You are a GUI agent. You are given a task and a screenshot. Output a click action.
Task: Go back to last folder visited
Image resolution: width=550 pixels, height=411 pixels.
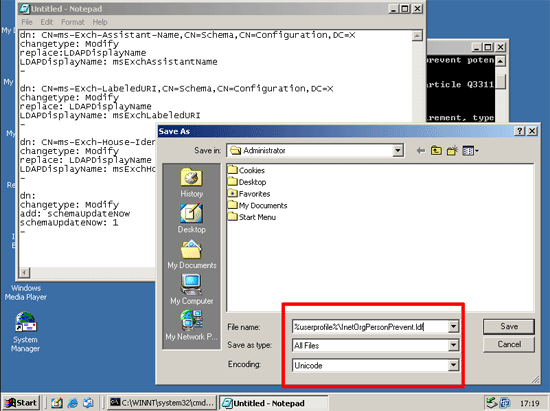421,151
